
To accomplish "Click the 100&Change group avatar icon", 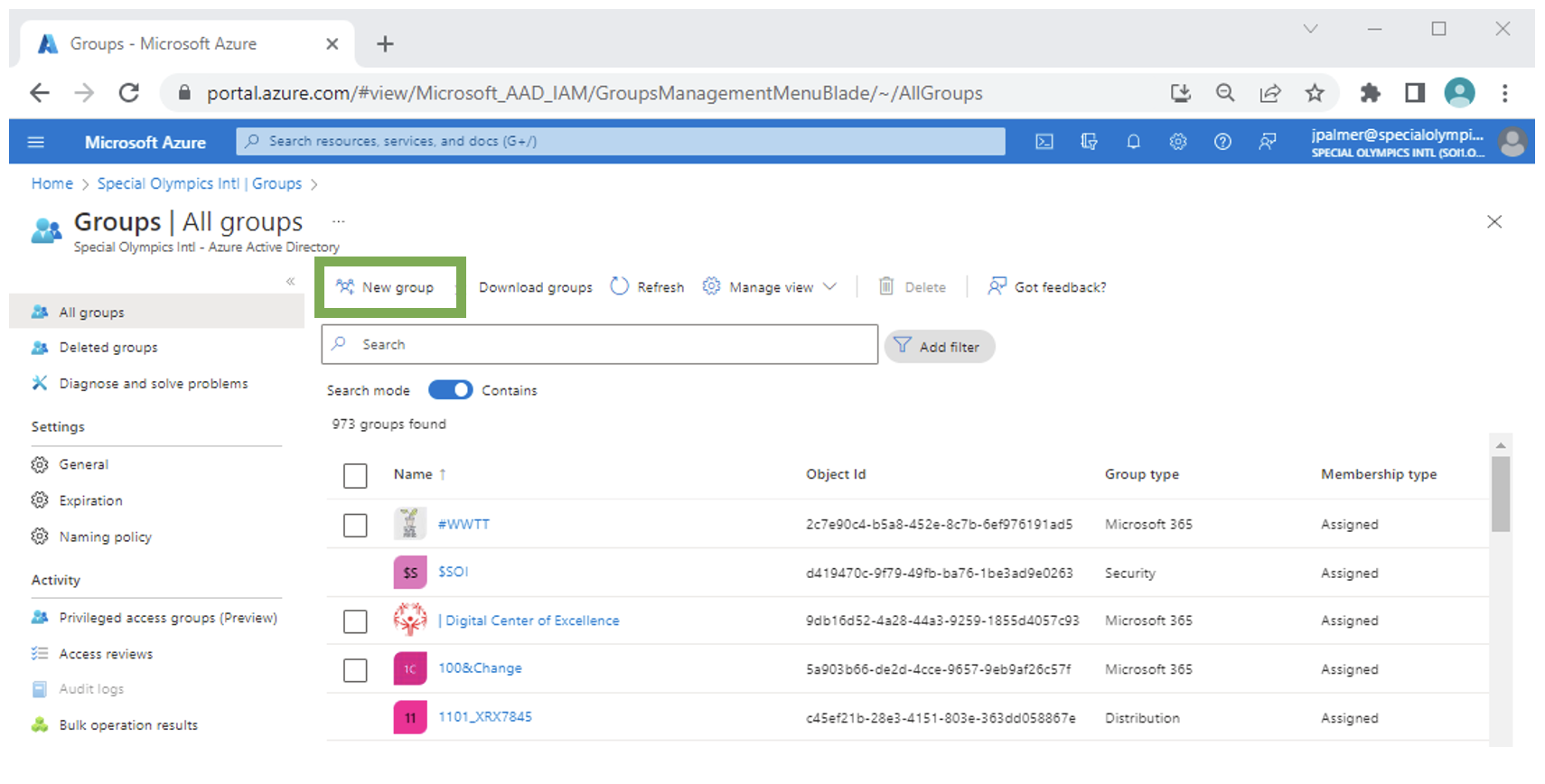I will click(410, 669).
